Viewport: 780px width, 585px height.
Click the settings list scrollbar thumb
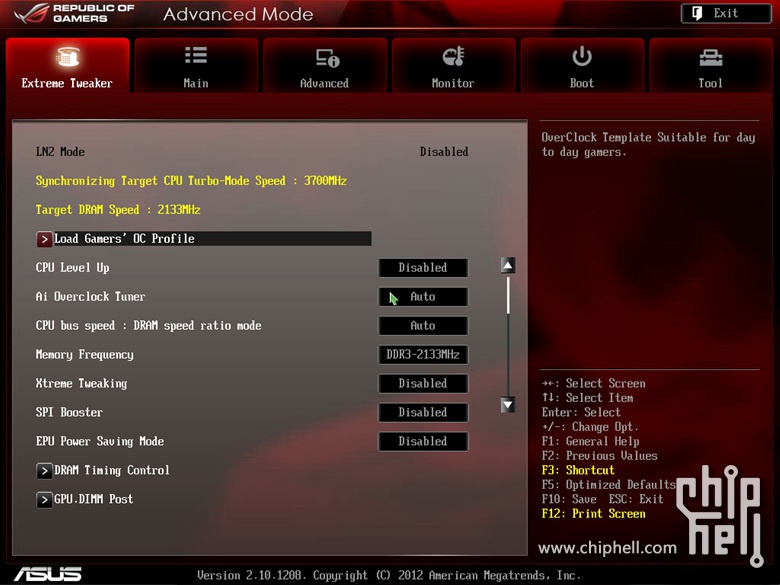[508, 295]
